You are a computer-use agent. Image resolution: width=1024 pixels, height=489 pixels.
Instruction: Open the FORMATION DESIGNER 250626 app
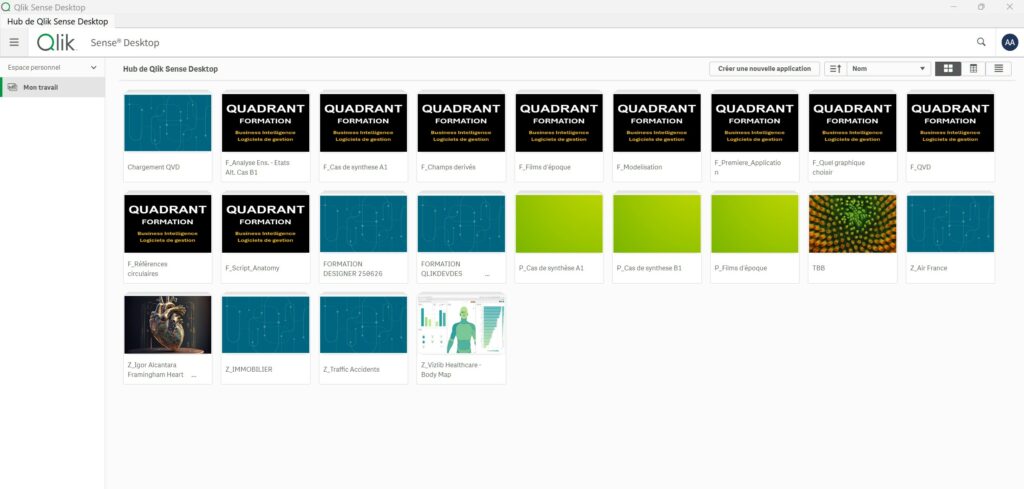tap(363, 237)
